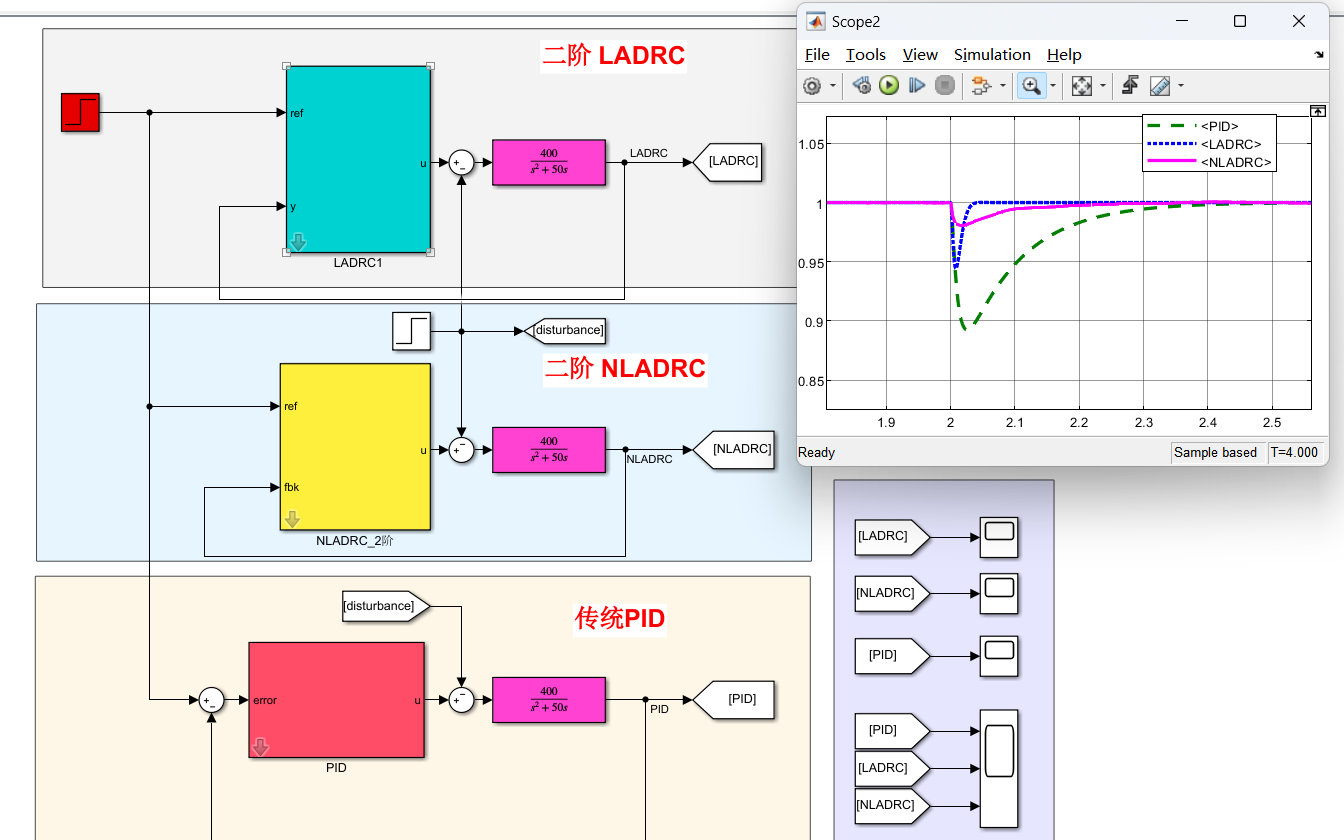
Task: Click the transfer function block in NLADRC loop
Action: click(549, 450)
